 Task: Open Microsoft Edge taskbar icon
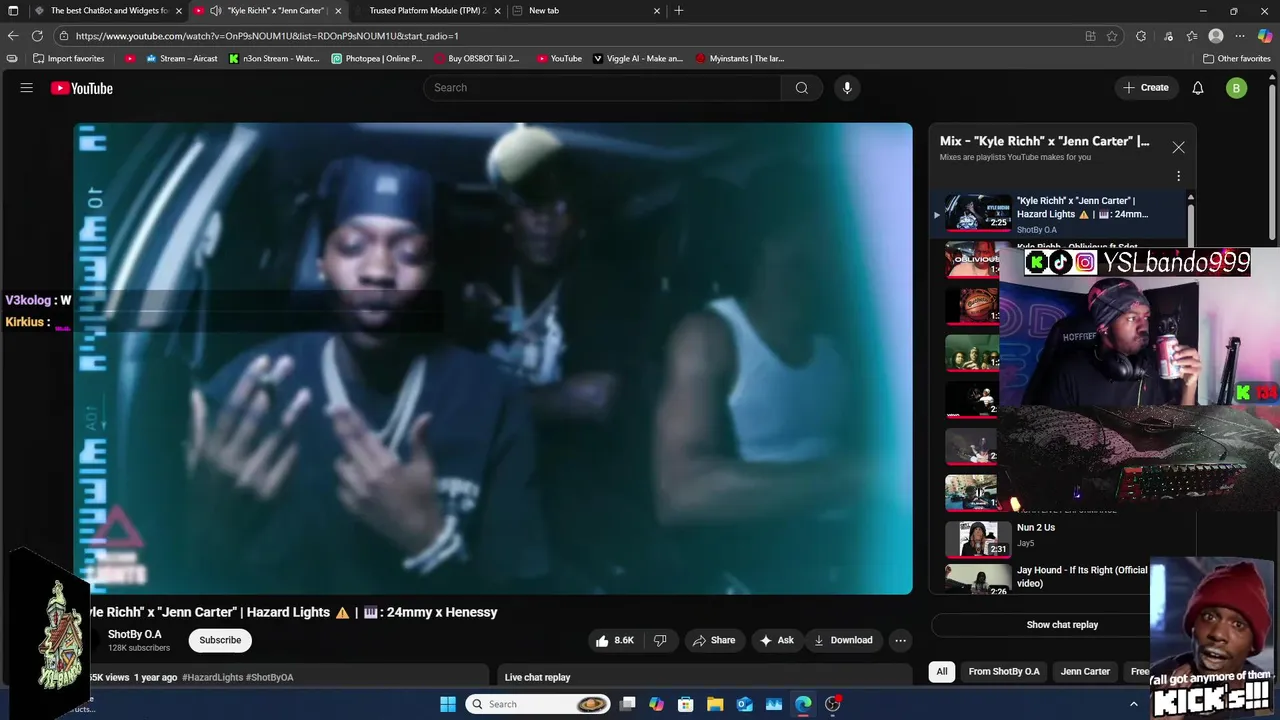click(803, 704)
